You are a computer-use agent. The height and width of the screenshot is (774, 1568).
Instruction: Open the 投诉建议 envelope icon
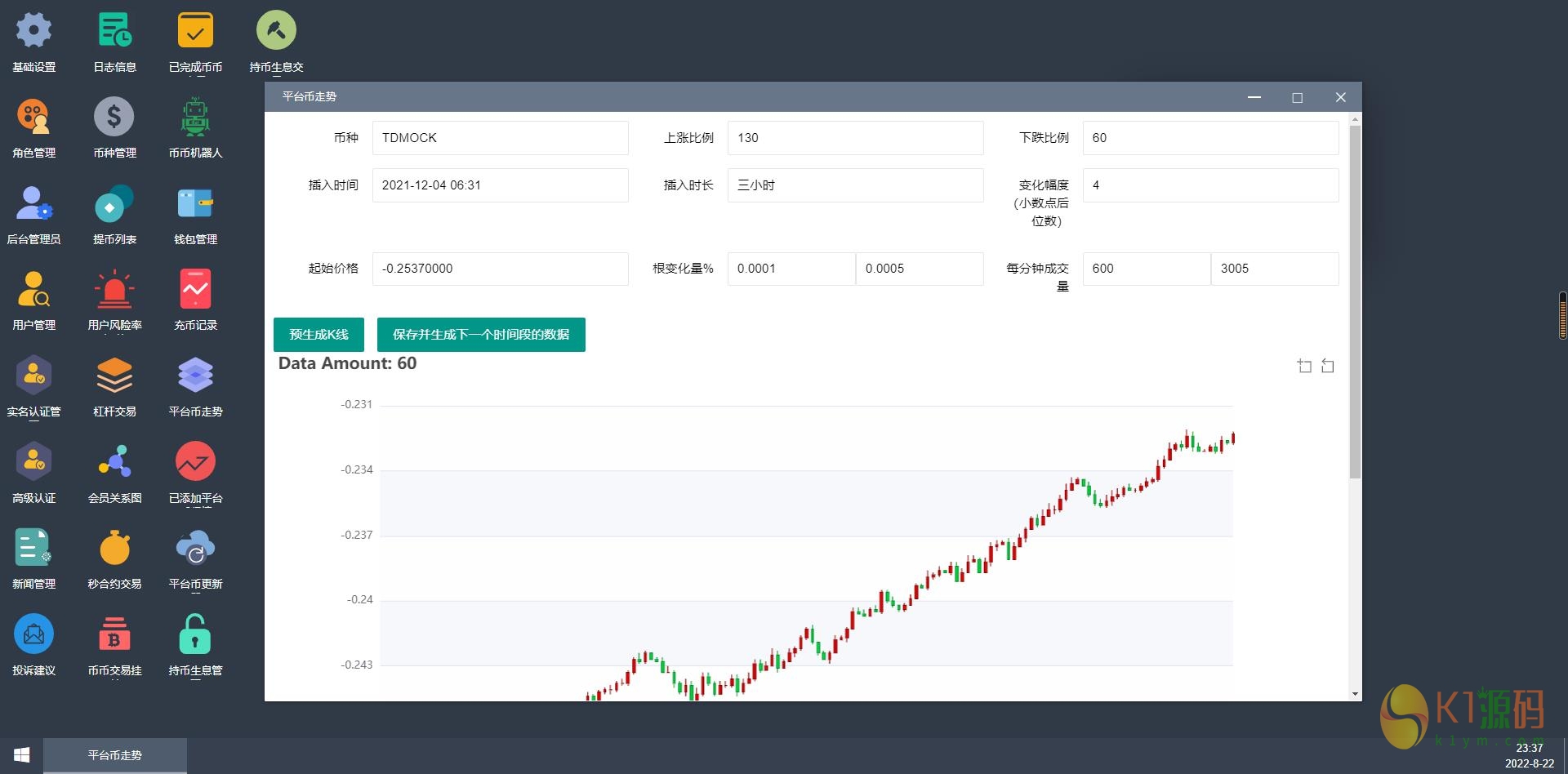(x=33, y=635)
